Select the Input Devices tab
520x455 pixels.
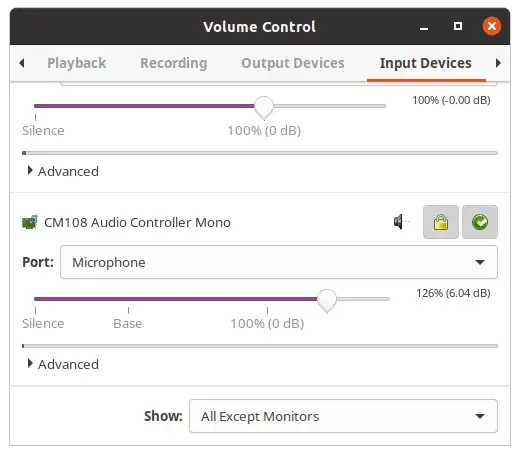point(426,63)
